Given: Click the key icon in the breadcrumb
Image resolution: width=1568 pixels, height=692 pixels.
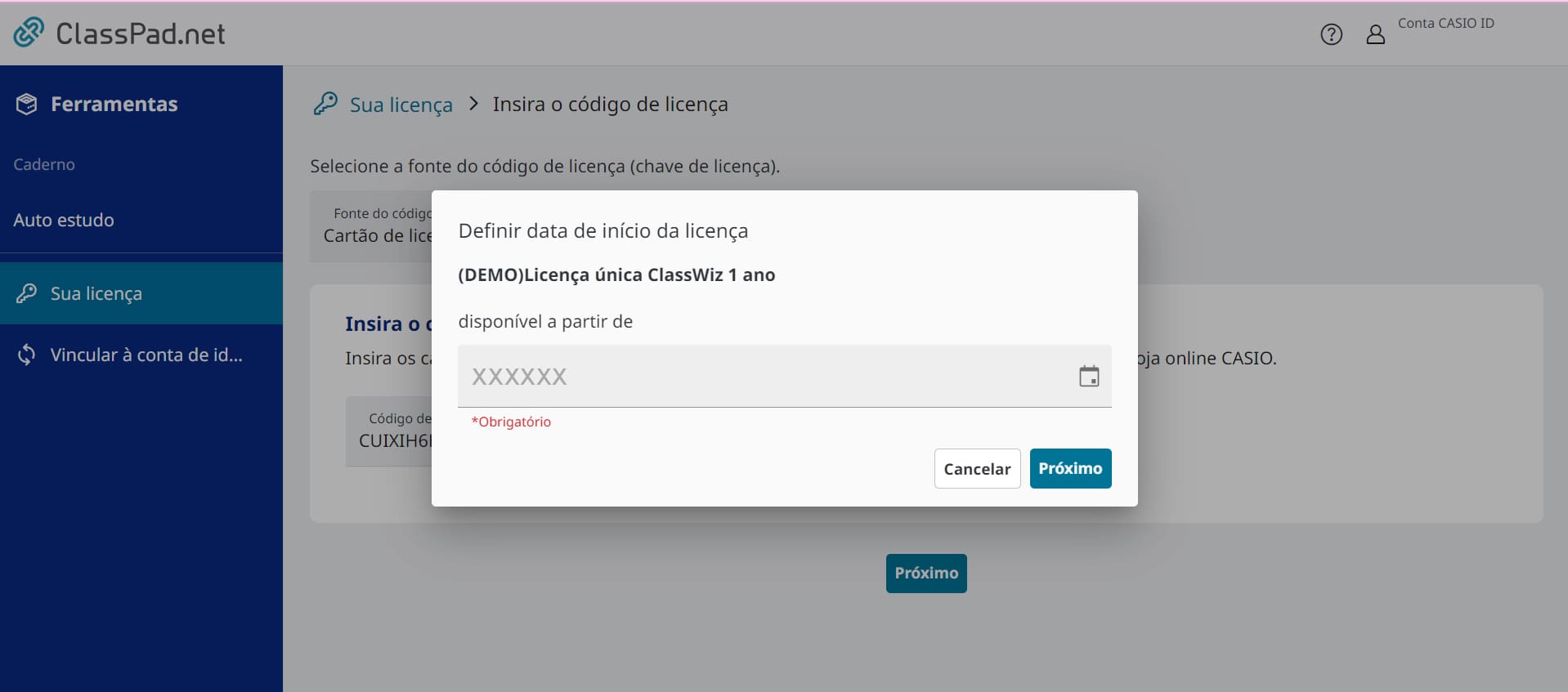Looking at the screenshot, I should pyautogui.click(x=325, y=104).
